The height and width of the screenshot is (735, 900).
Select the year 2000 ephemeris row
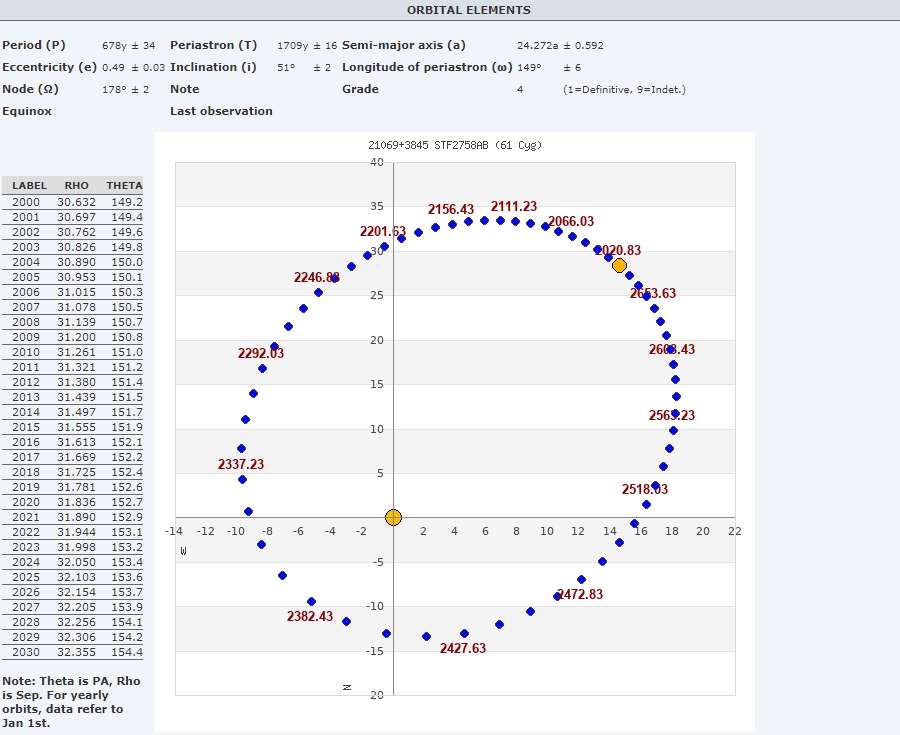tap(72, 201)
